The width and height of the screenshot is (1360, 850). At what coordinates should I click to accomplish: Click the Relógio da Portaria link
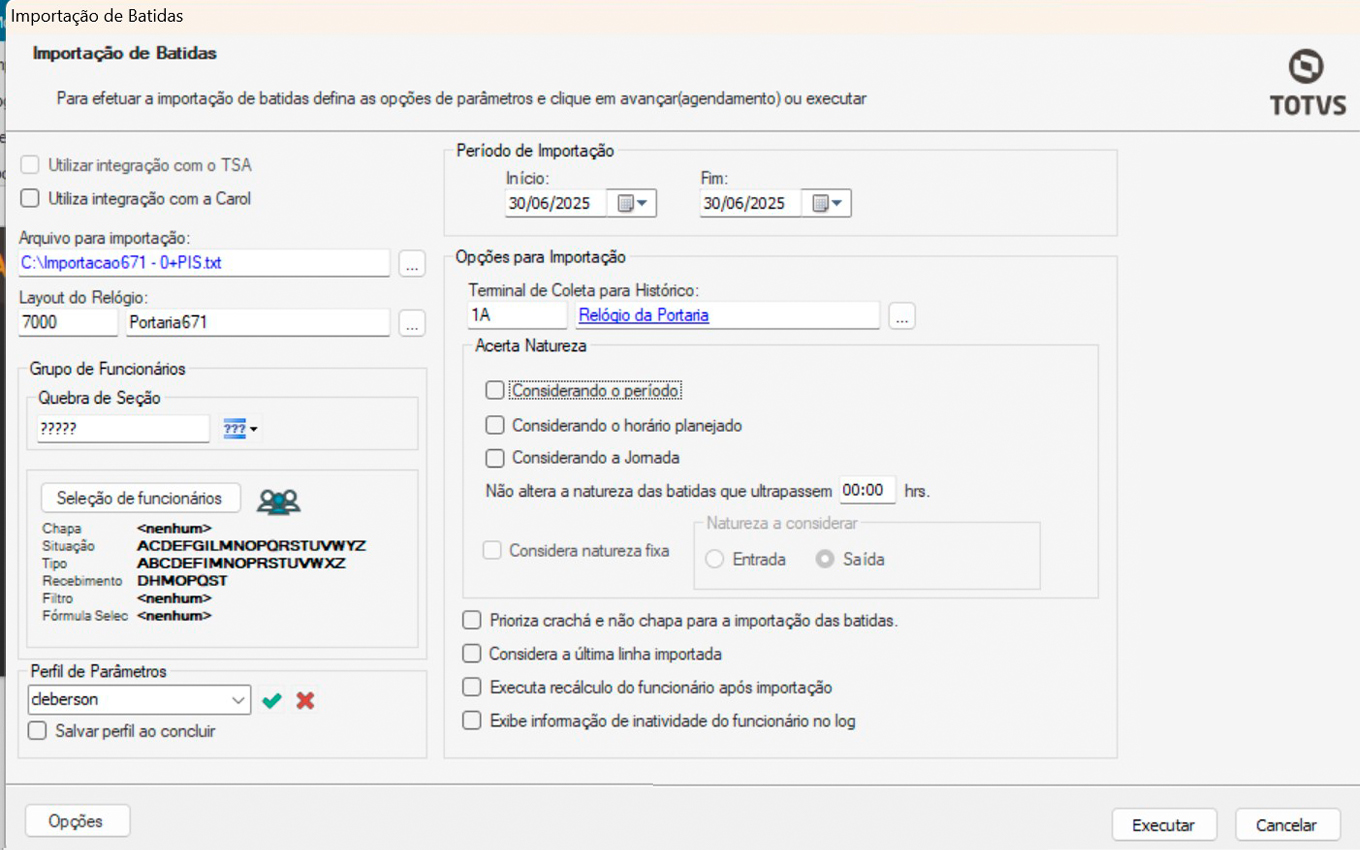tap(643, 316)
